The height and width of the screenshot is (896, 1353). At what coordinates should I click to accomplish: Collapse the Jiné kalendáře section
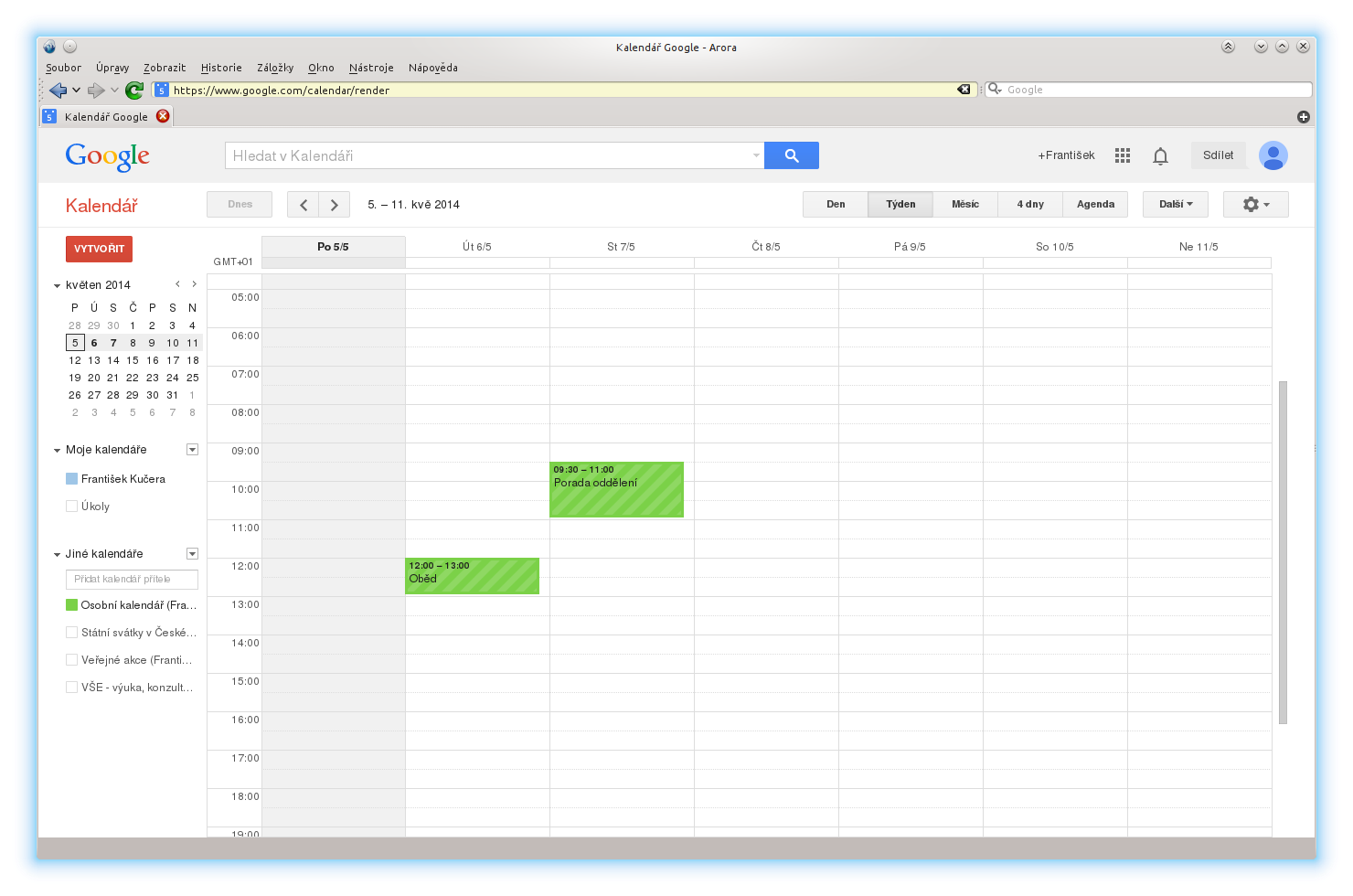click(x=57, y=555)
